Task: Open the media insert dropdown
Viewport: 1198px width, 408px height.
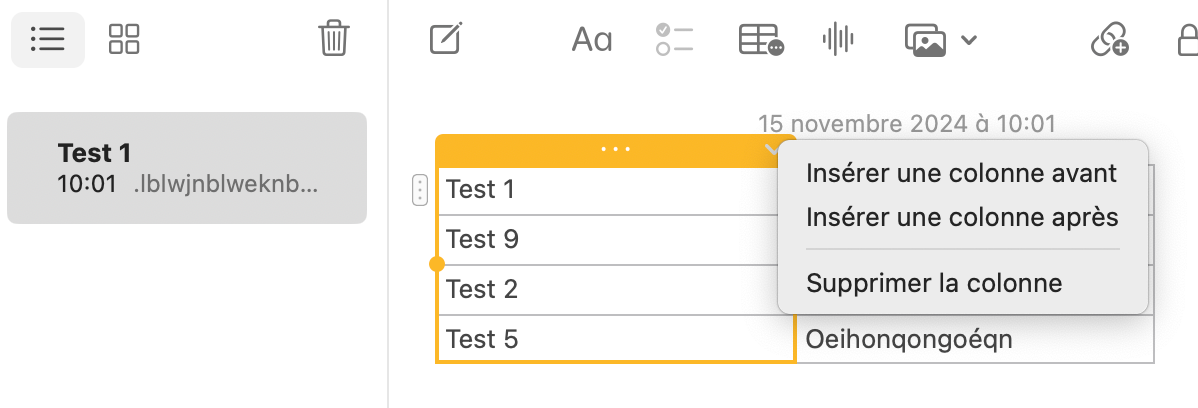Action: coord(940,40)
